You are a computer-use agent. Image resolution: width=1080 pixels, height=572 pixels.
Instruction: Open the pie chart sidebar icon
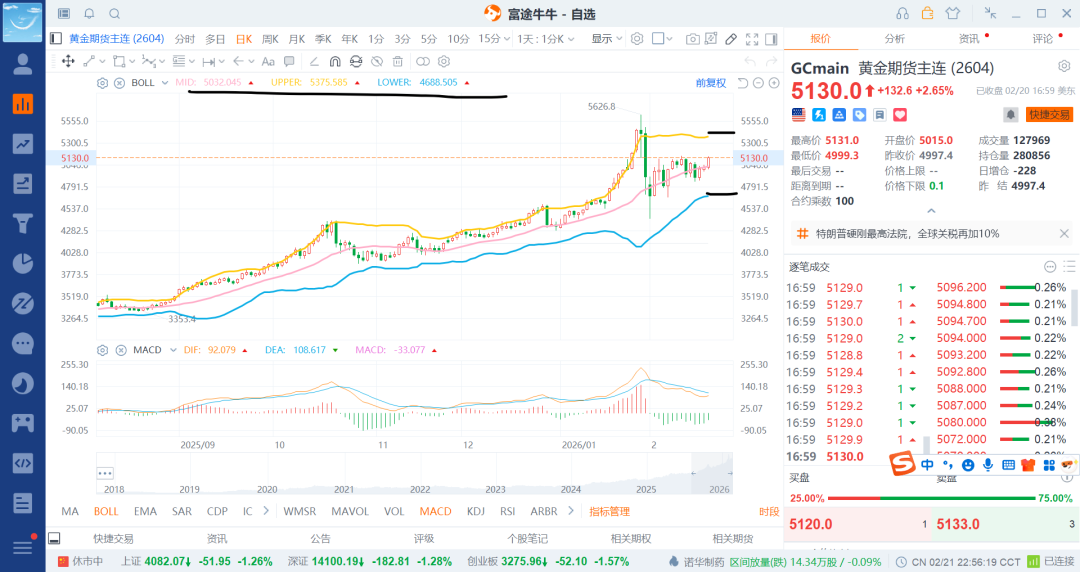pyautogui.click(x=23, y=263)
